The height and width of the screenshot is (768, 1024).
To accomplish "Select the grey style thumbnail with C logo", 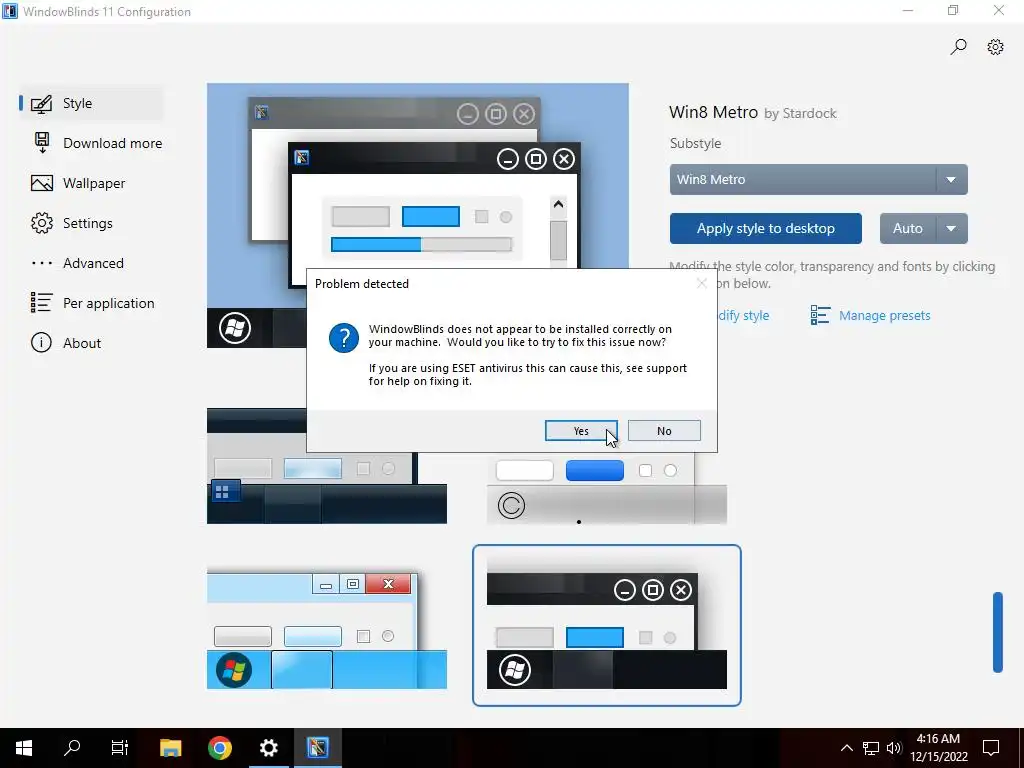I will 607,488.
